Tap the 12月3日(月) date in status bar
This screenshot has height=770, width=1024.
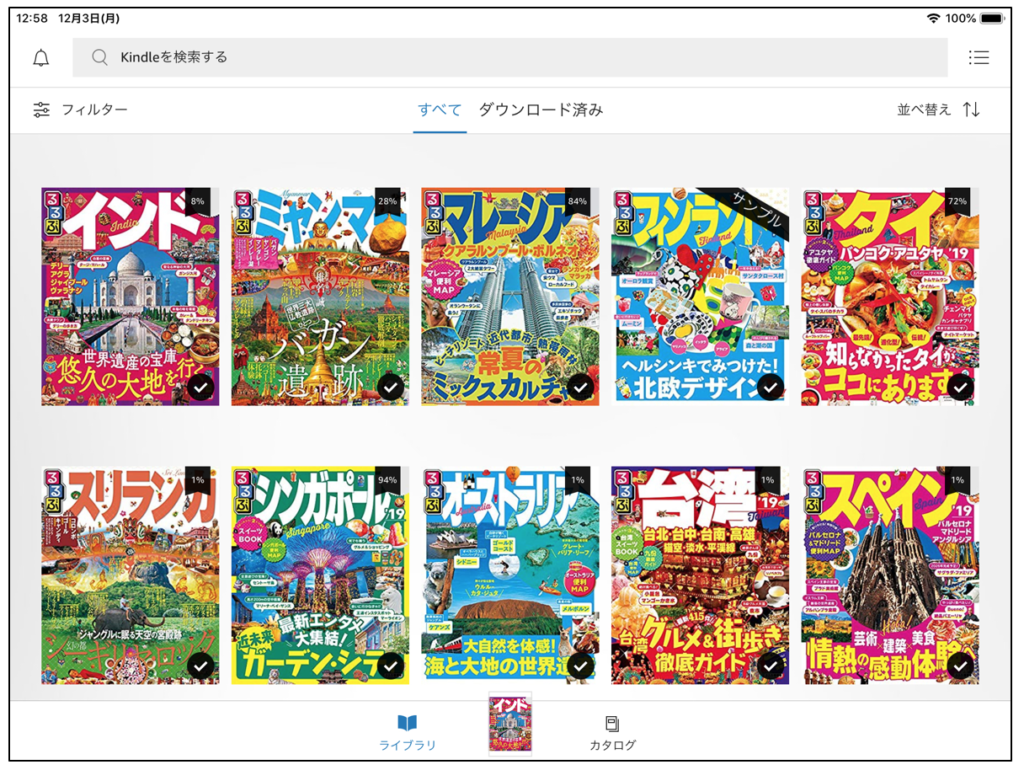[x=89, y=18]
